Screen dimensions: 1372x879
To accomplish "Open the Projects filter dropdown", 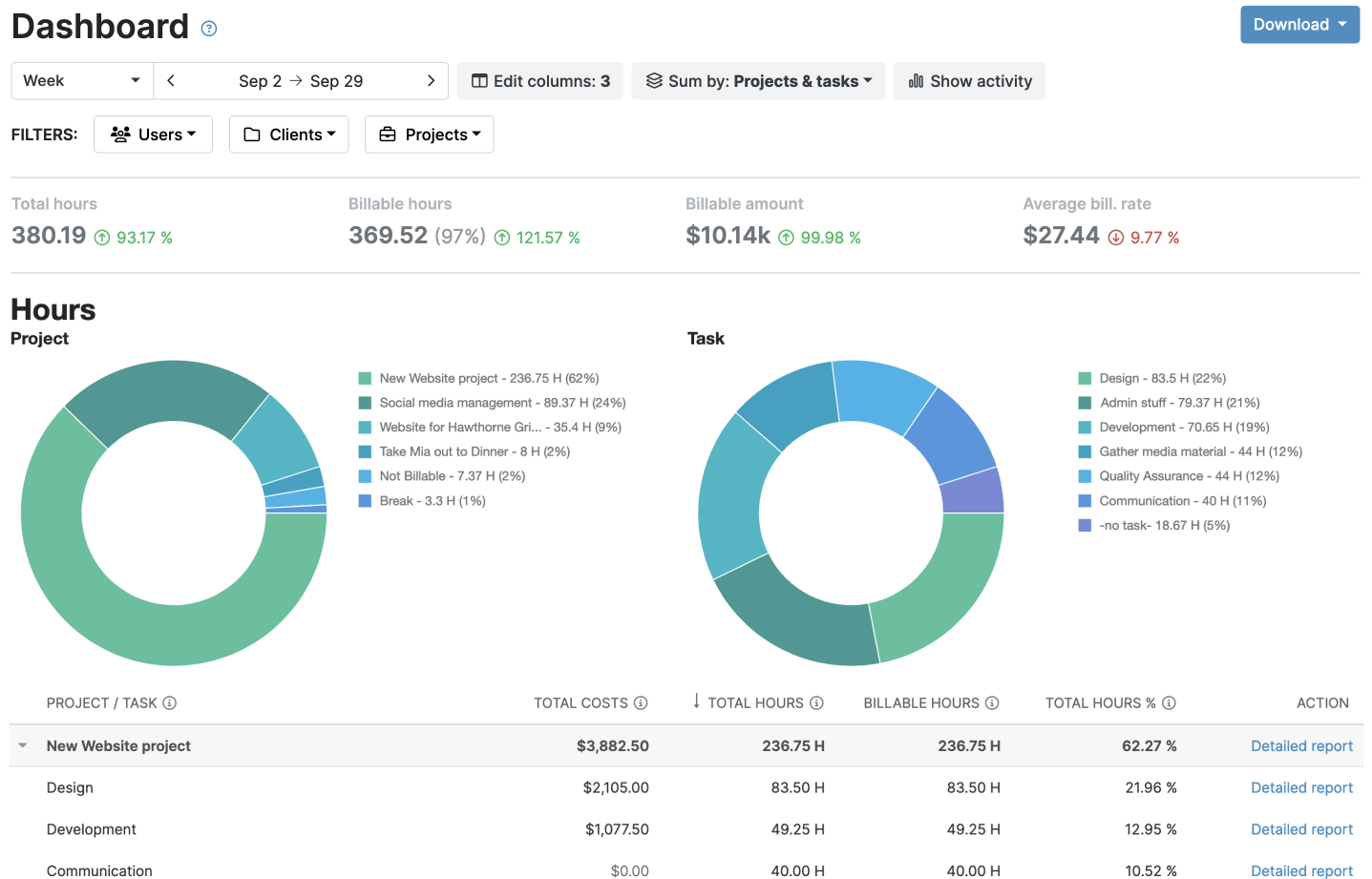I will pyautogui.click(x=430, y=135).
